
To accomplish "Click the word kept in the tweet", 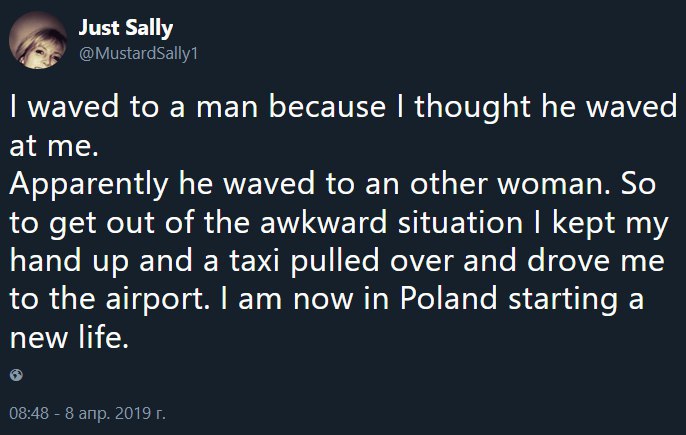I will pos(584,223).
